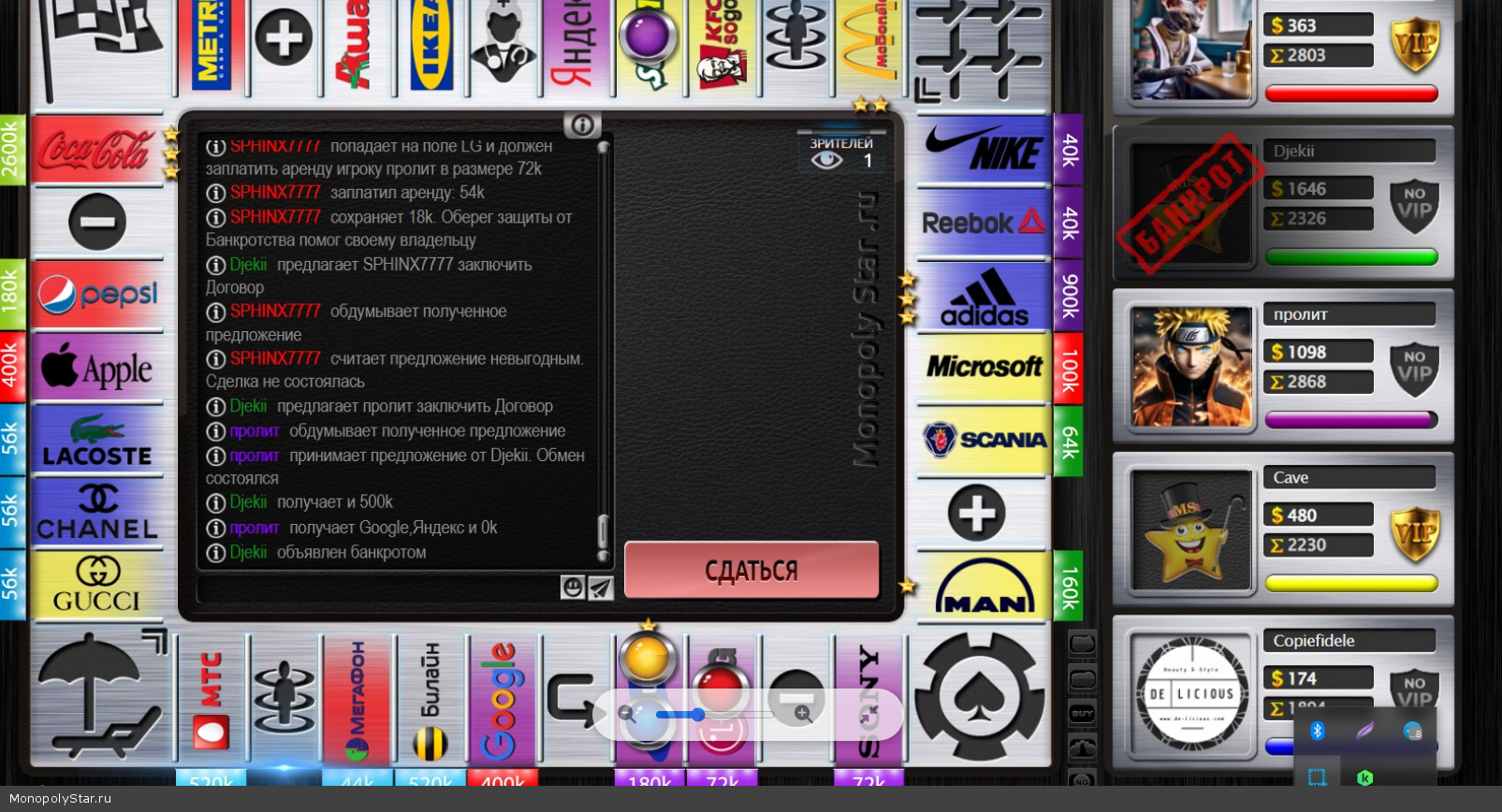Click the 900k adidas price tag
This screenshot has height=812, width=1502.
click(1069, 296)
